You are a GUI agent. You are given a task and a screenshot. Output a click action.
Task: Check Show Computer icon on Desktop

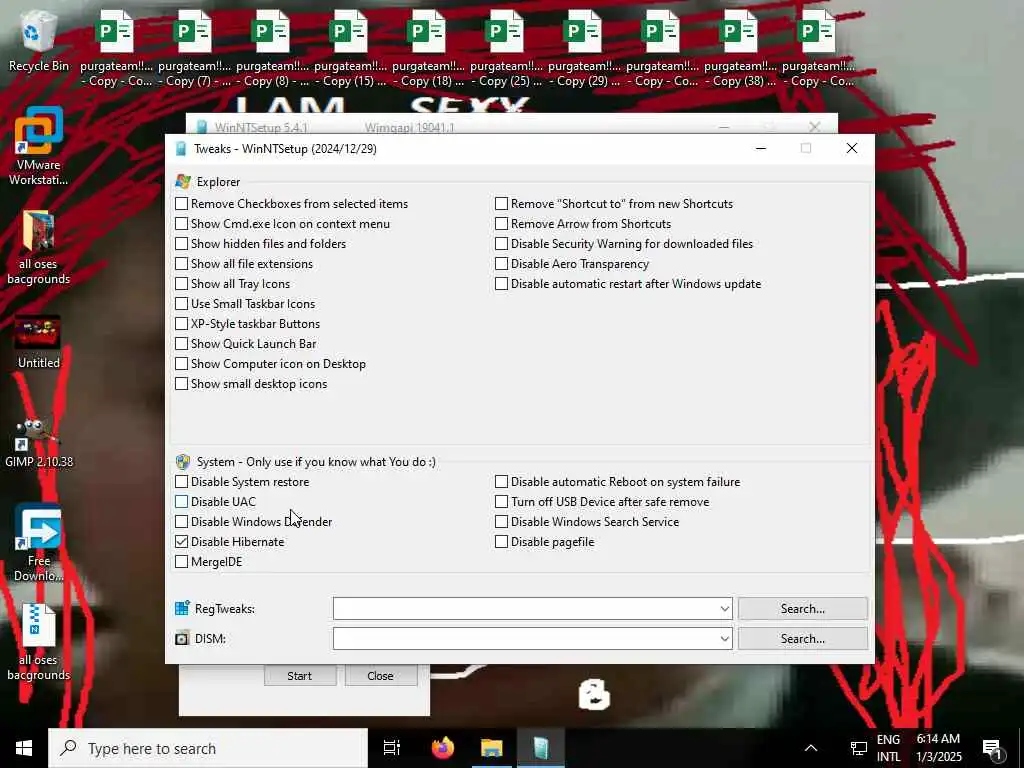point(182,364)
